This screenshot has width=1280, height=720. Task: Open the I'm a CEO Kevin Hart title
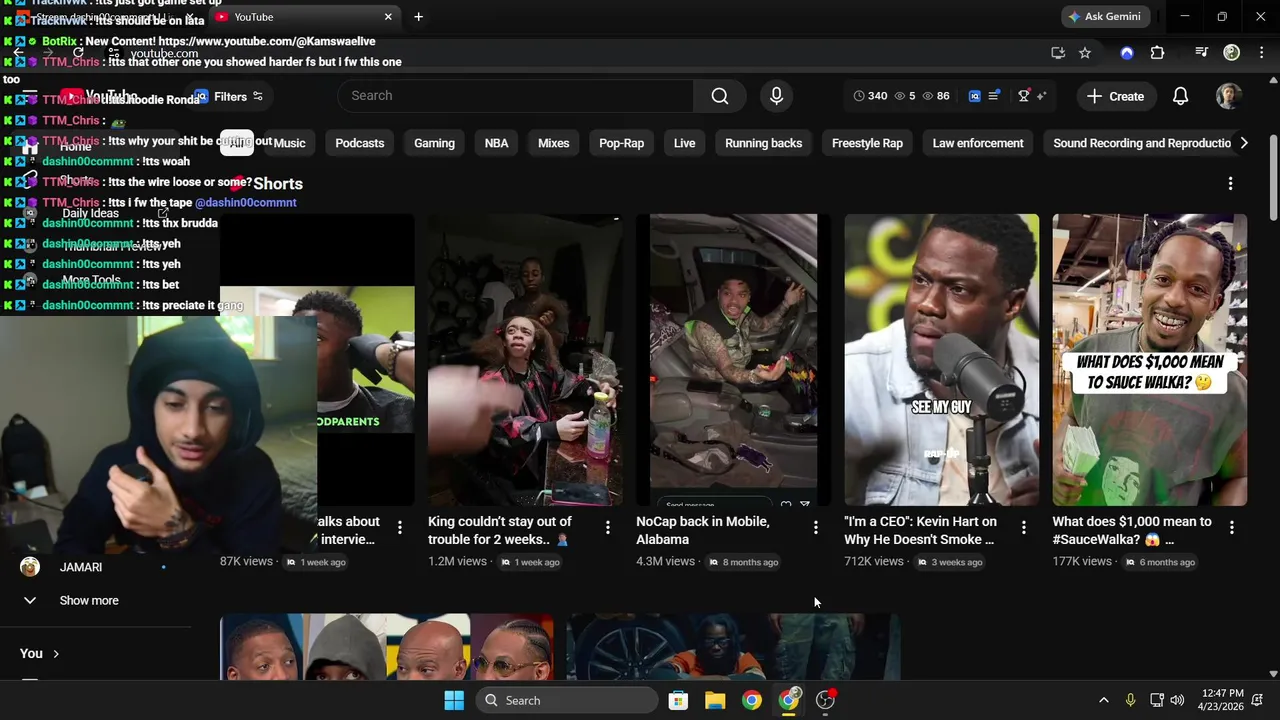tap(920, 530)
